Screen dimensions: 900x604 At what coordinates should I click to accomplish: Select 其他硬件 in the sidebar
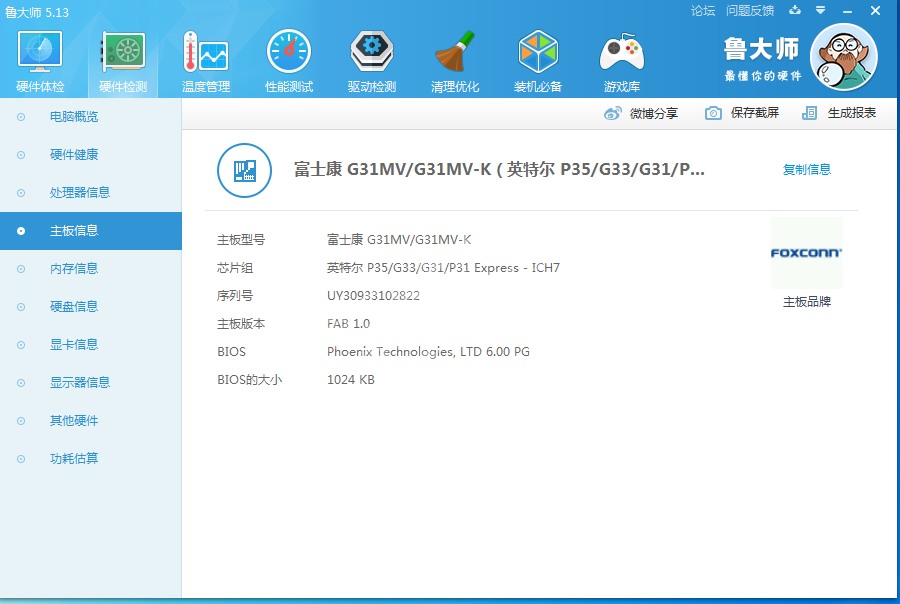(x=91, y=421)
